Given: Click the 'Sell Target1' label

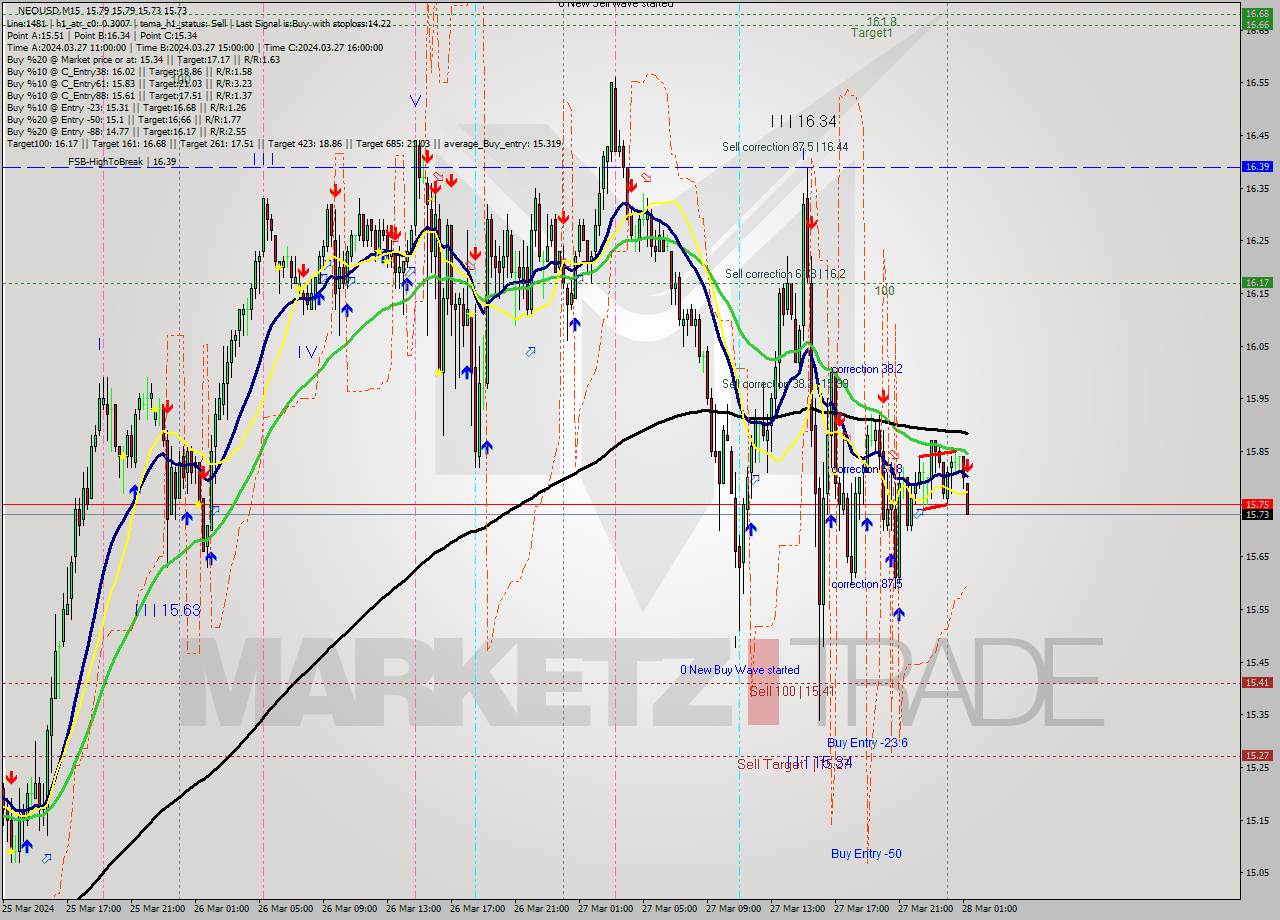Looking at the screenshot, I should [771, 764].
